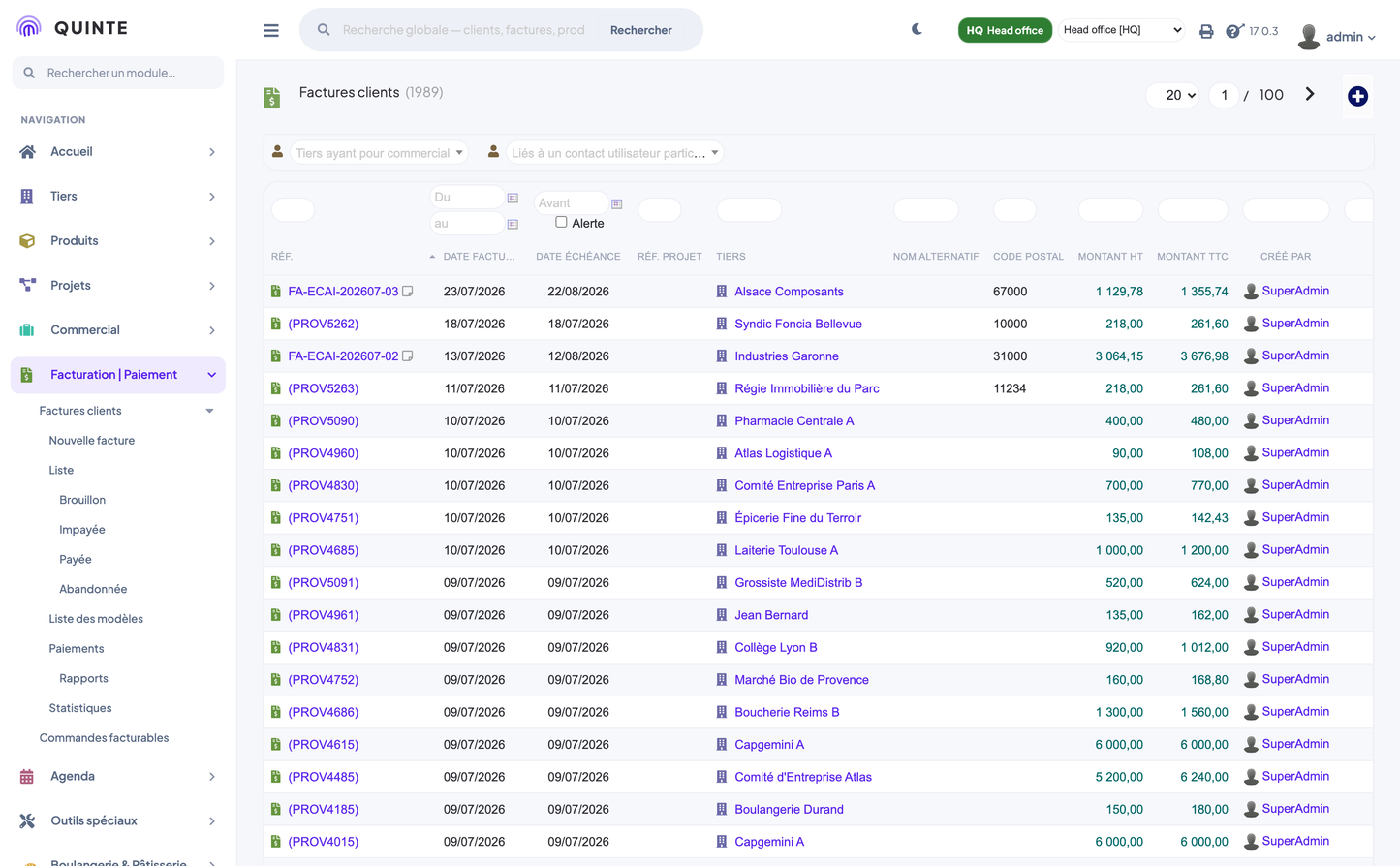Click Produits box icon in sidebar

pos(27,240)
